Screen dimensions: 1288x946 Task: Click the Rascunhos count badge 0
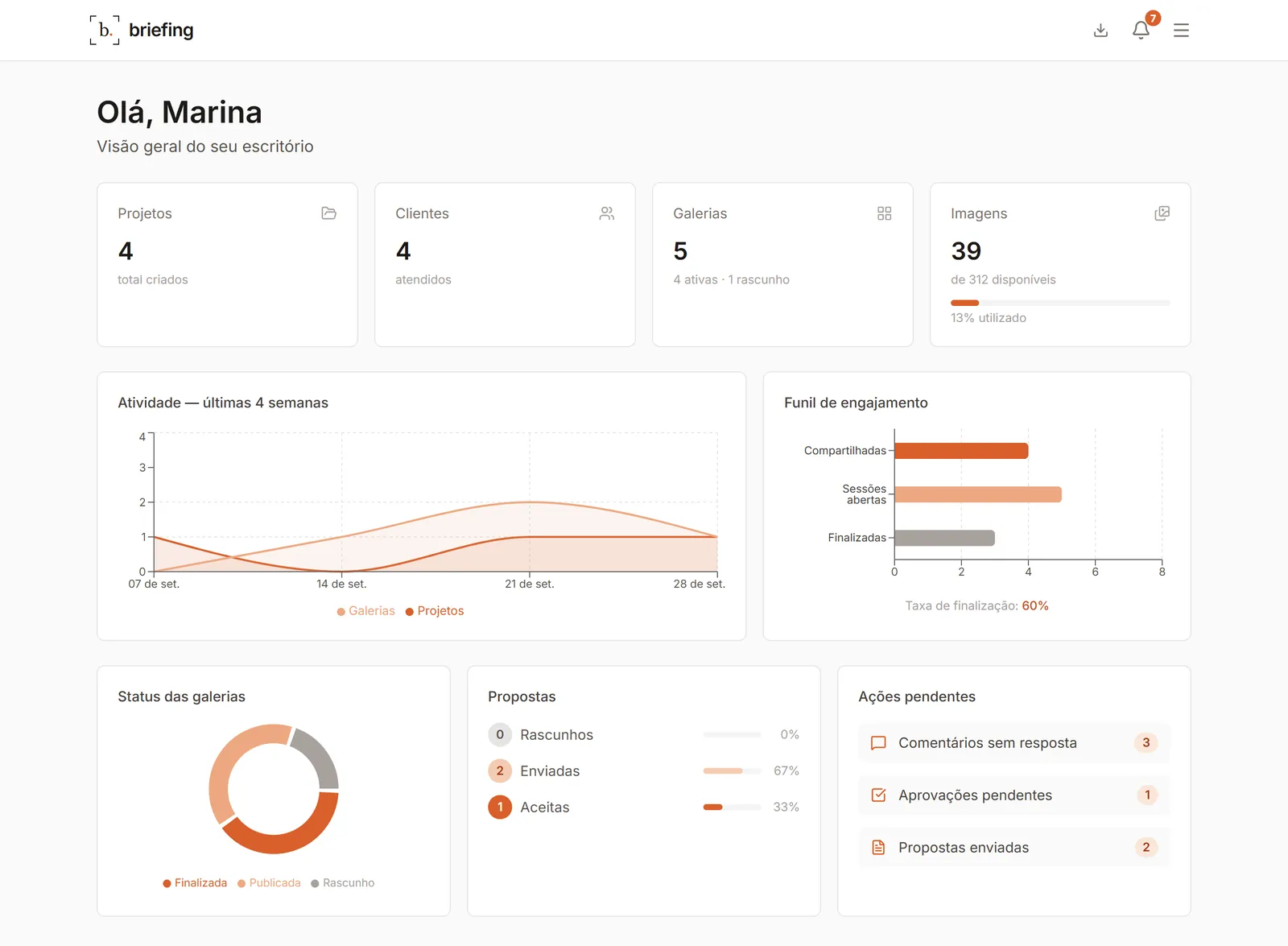(500, 735)
